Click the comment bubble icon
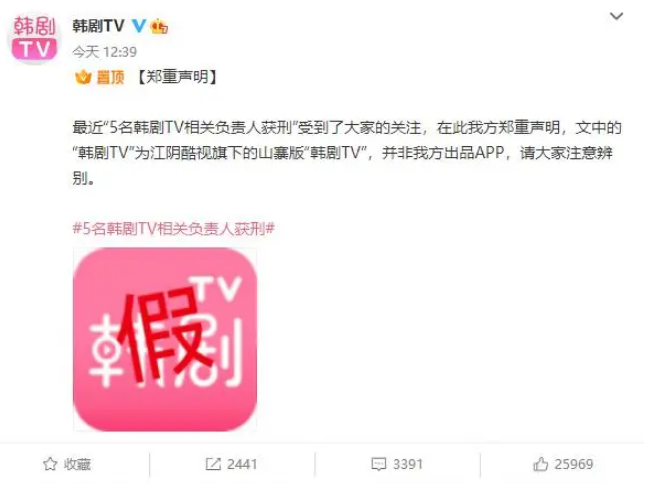The width and height of the screenshot is (648, 484). click(x=379, y=464)
